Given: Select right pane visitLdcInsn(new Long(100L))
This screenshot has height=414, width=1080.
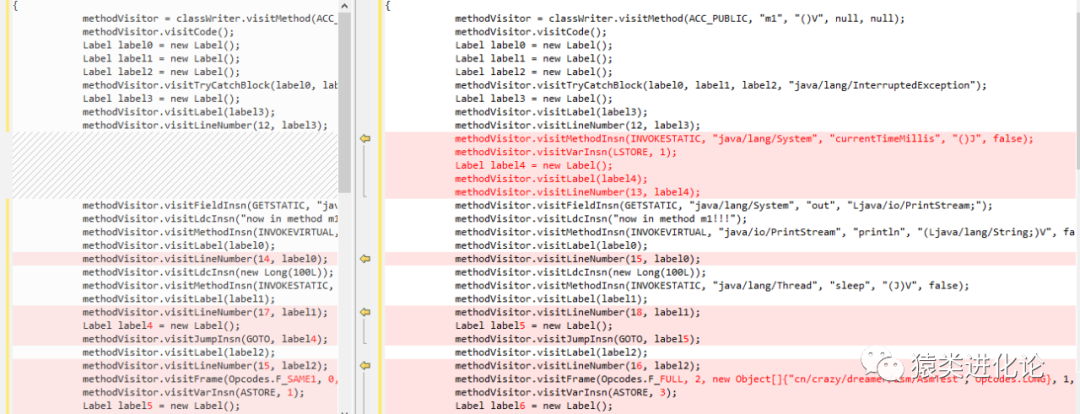Looking at the screenshot, I should click(581, 272).
